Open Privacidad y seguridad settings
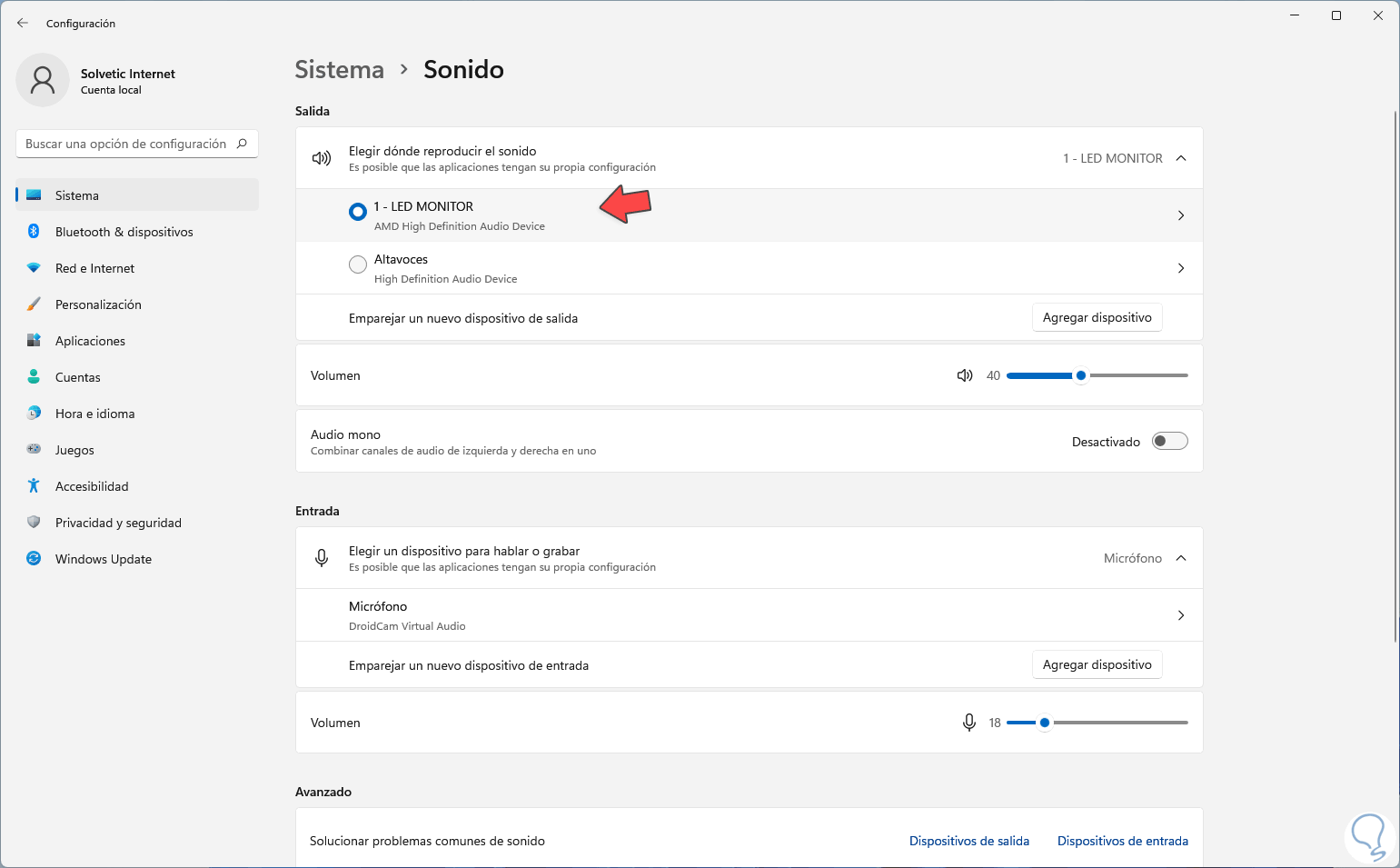 (x=118, y=523)
